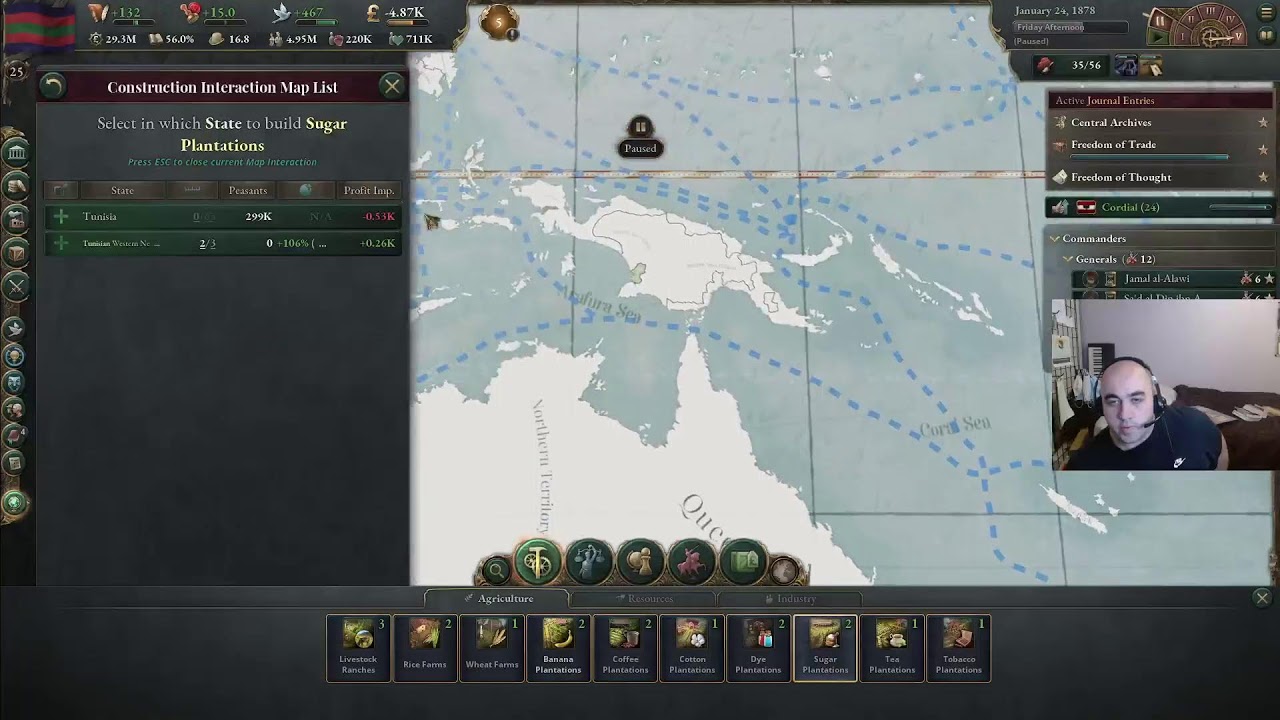The height and width of the screenshot is (720, 1280).
Task: Select the Sugar Plantations building icon
Action: 825,648
